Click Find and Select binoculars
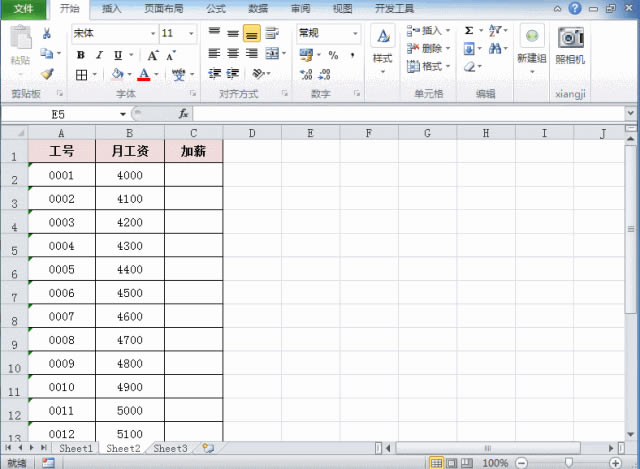The width and height of the screenshot is (640, 469). click(495, 49)
